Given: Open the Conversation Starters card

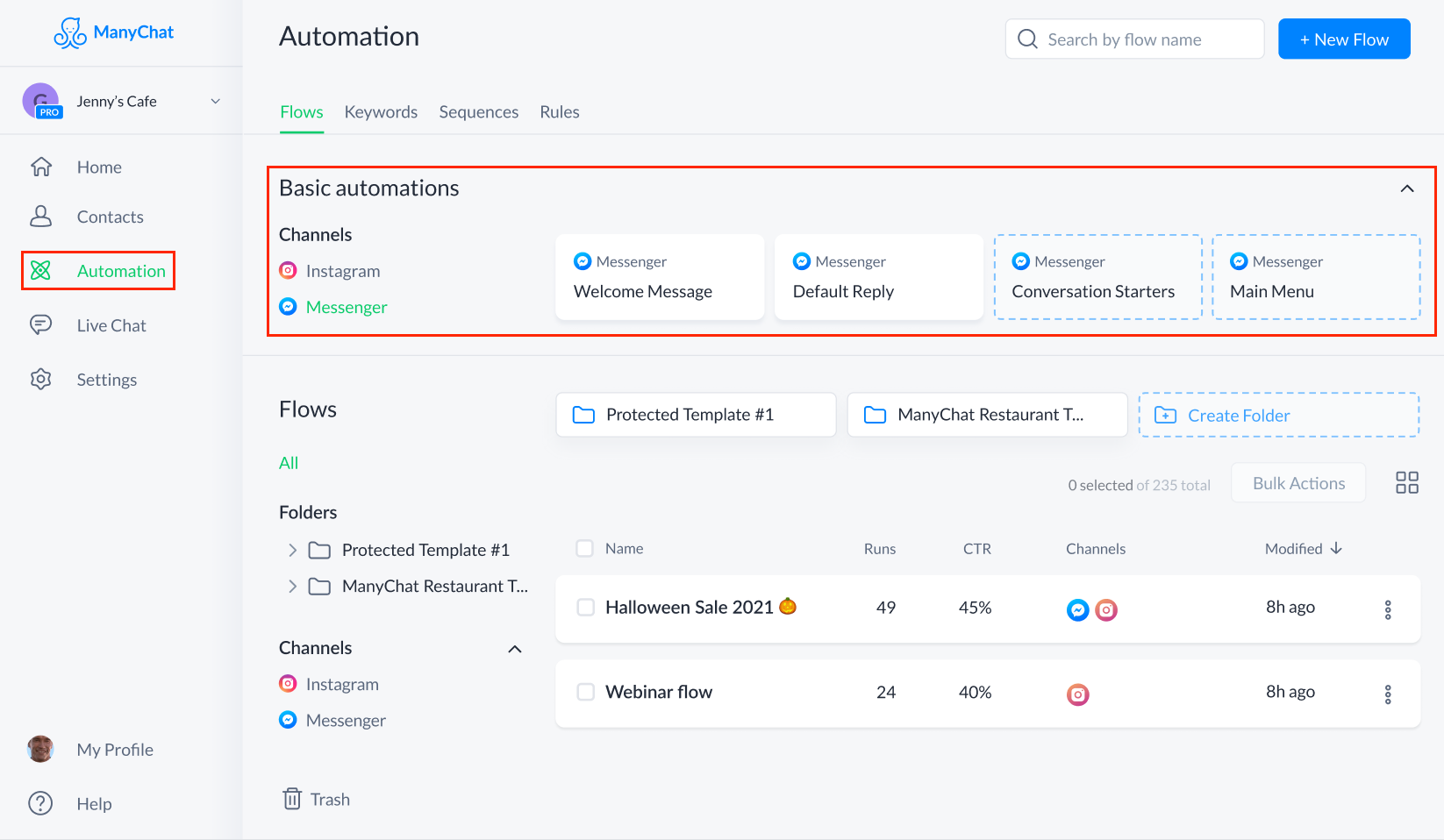Looking at the screenshot, I should pos(1097,277).
